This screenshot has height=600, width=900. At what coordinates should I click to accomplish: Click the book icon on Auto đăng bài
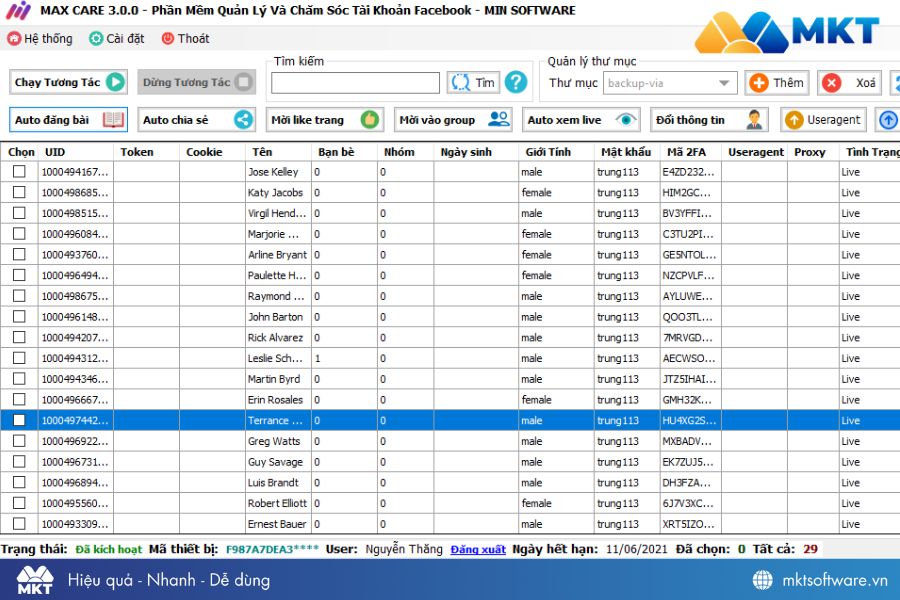pos(113,120)
